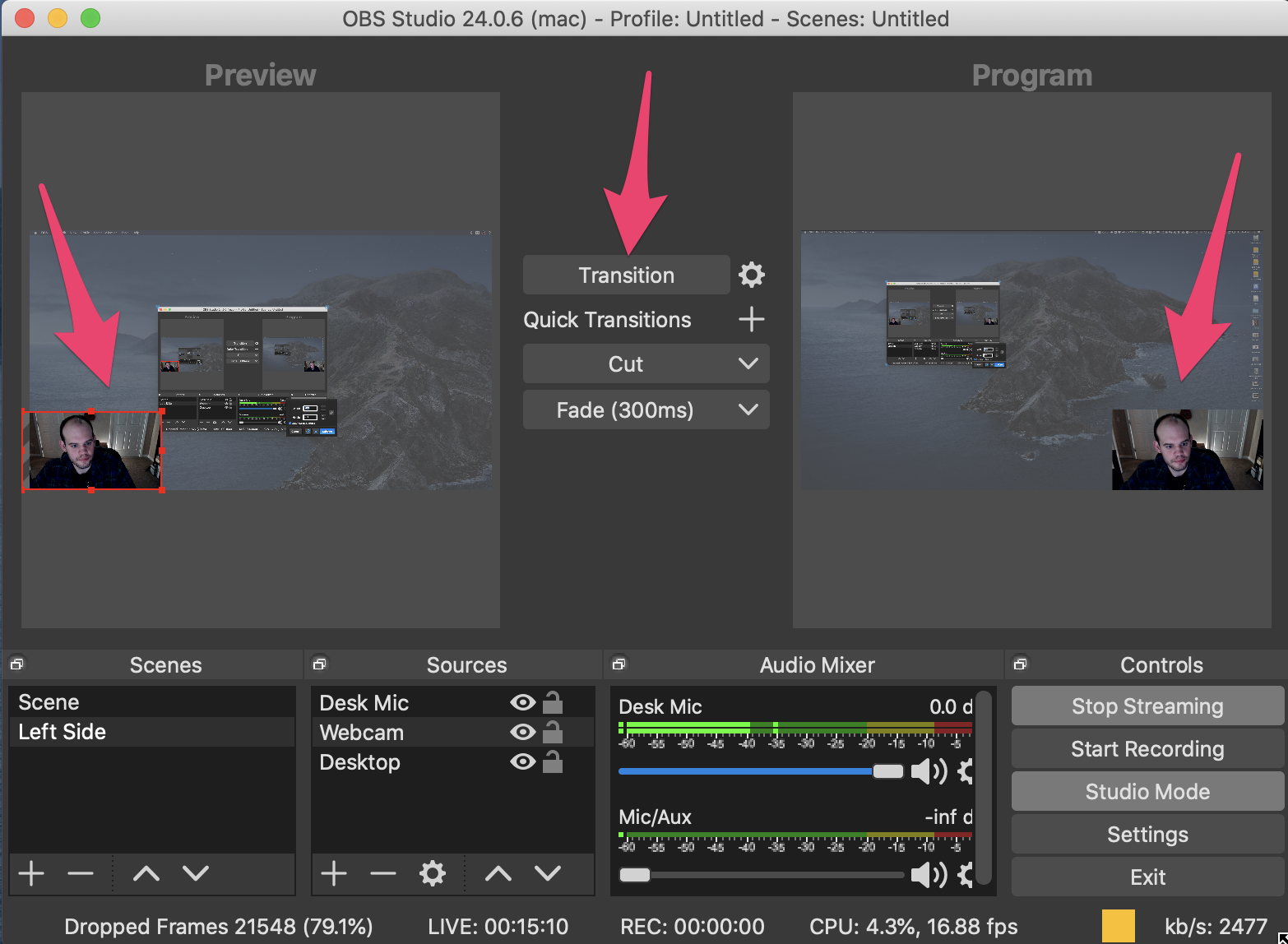The height and width of the screenshot is (944, 1288).
Task: Remove selected source with minus button
Action: coord(383,873)
